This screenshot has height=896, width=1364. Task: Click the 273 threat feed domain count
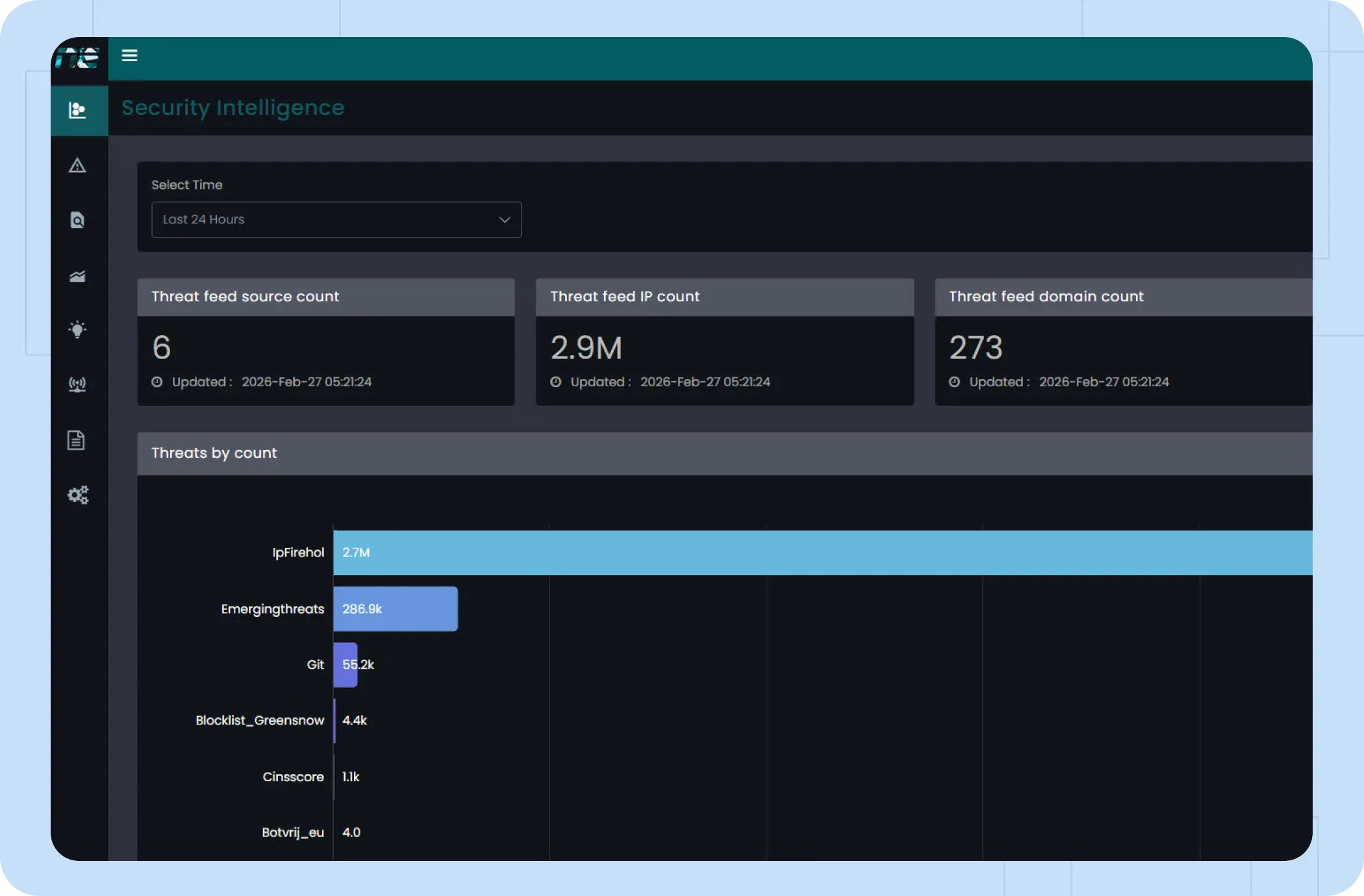(976, 348)
